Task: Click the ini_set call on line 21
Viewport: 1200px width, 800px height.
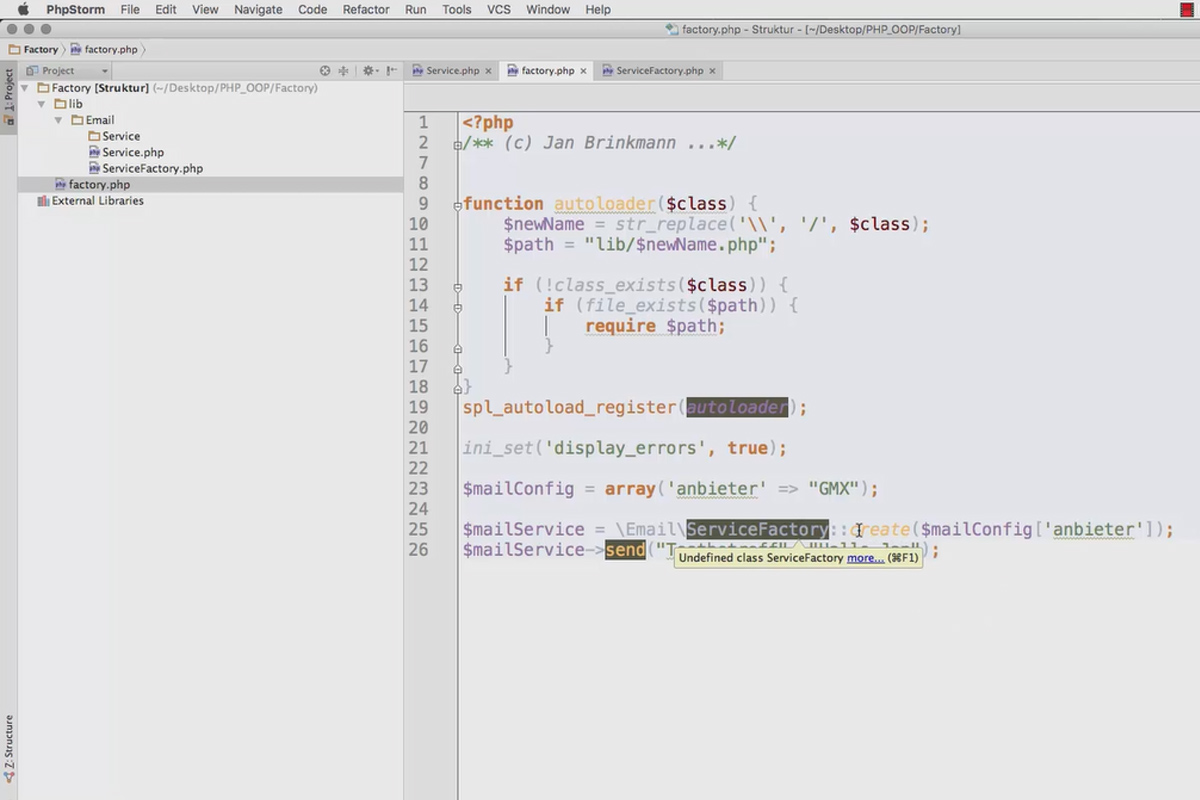Action: pos(498,448)
